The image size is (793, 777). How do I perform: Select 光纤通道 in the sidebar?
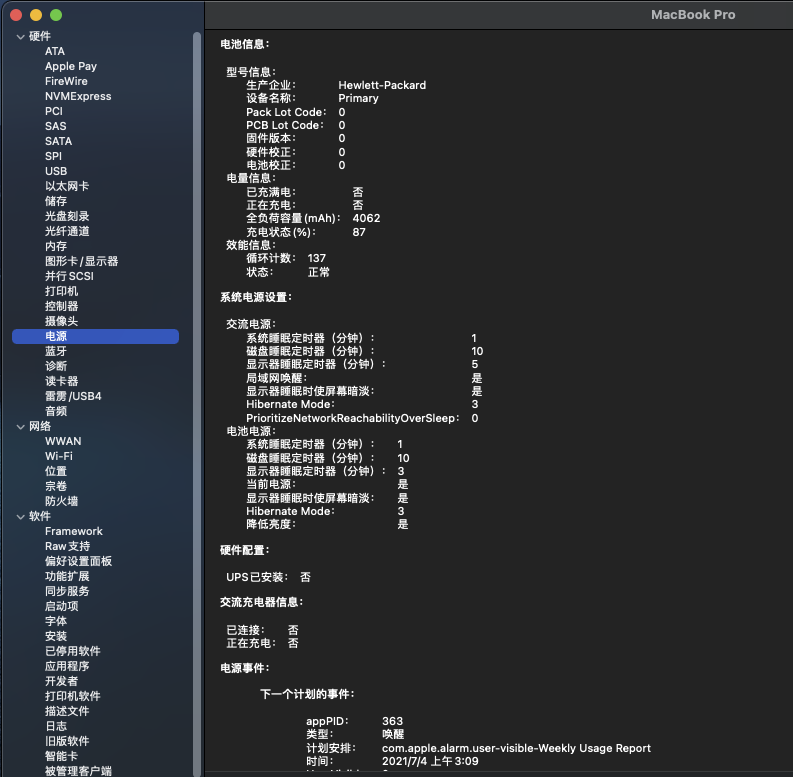point(67,231)
